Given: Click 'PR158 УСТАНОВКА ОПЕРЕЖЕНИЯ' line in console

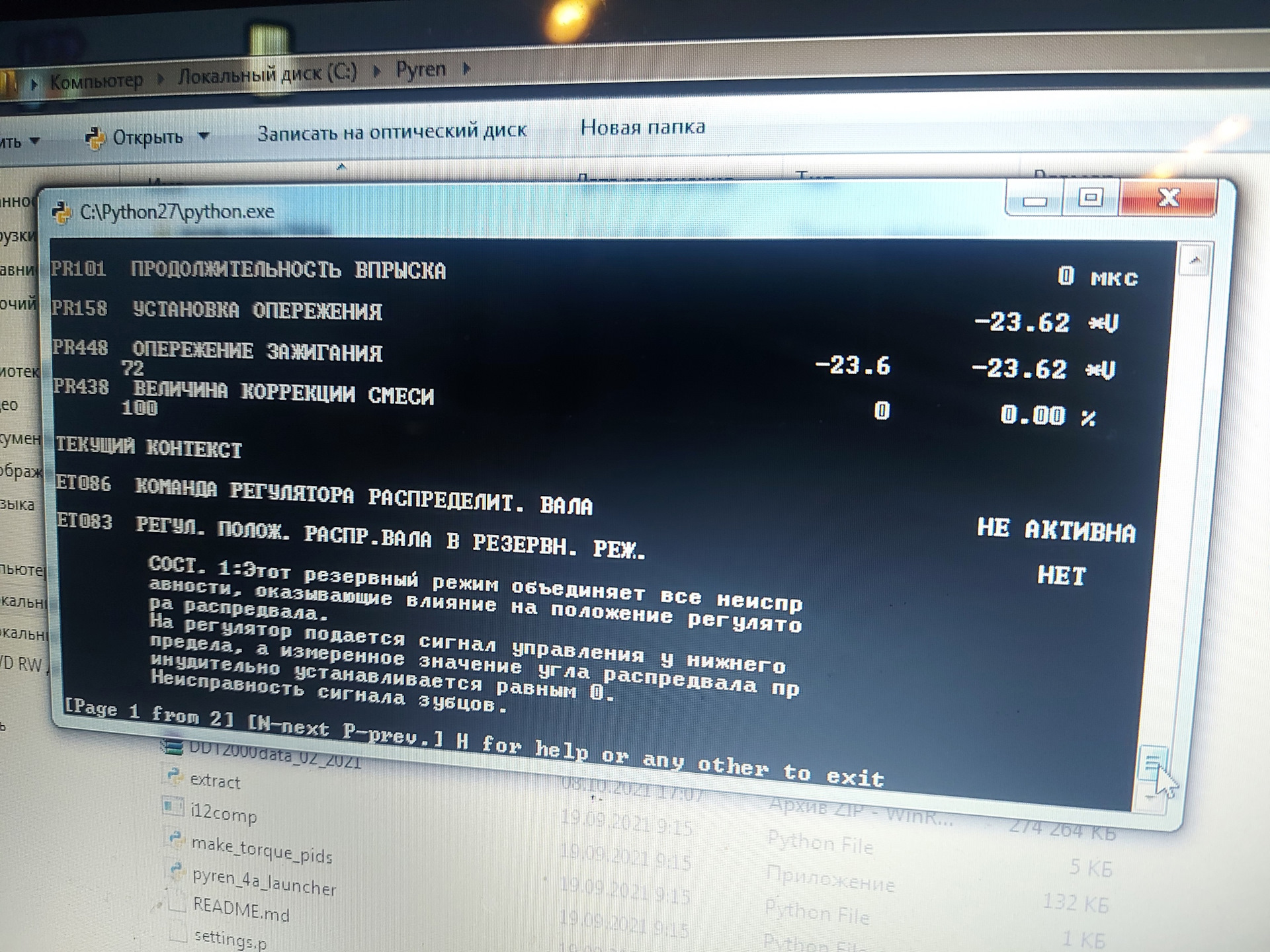Looking at the screenshot, I should [x=218, y=310].
